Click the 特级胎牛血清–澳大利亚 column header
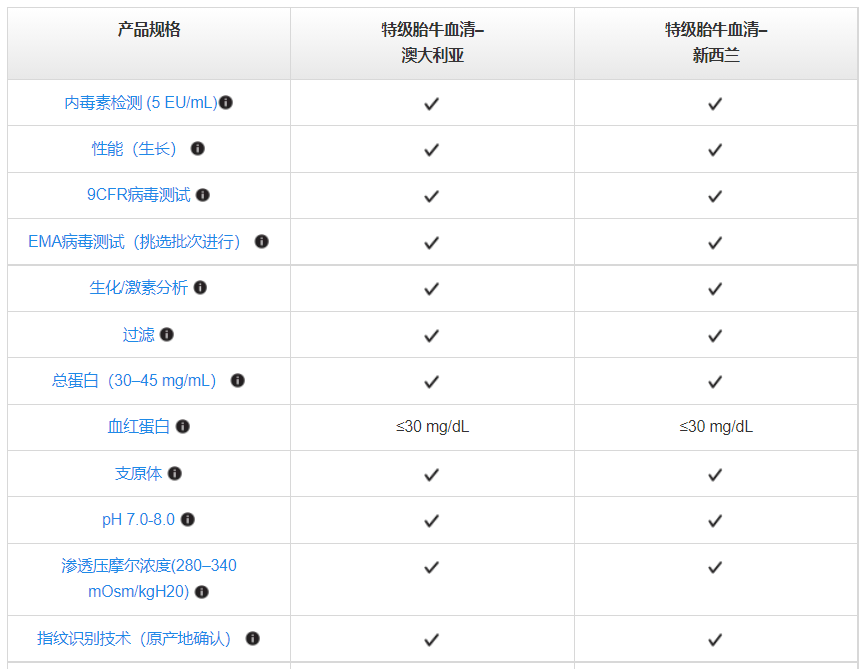The width and height of the screenshot is (865, 669). [432, 43]
